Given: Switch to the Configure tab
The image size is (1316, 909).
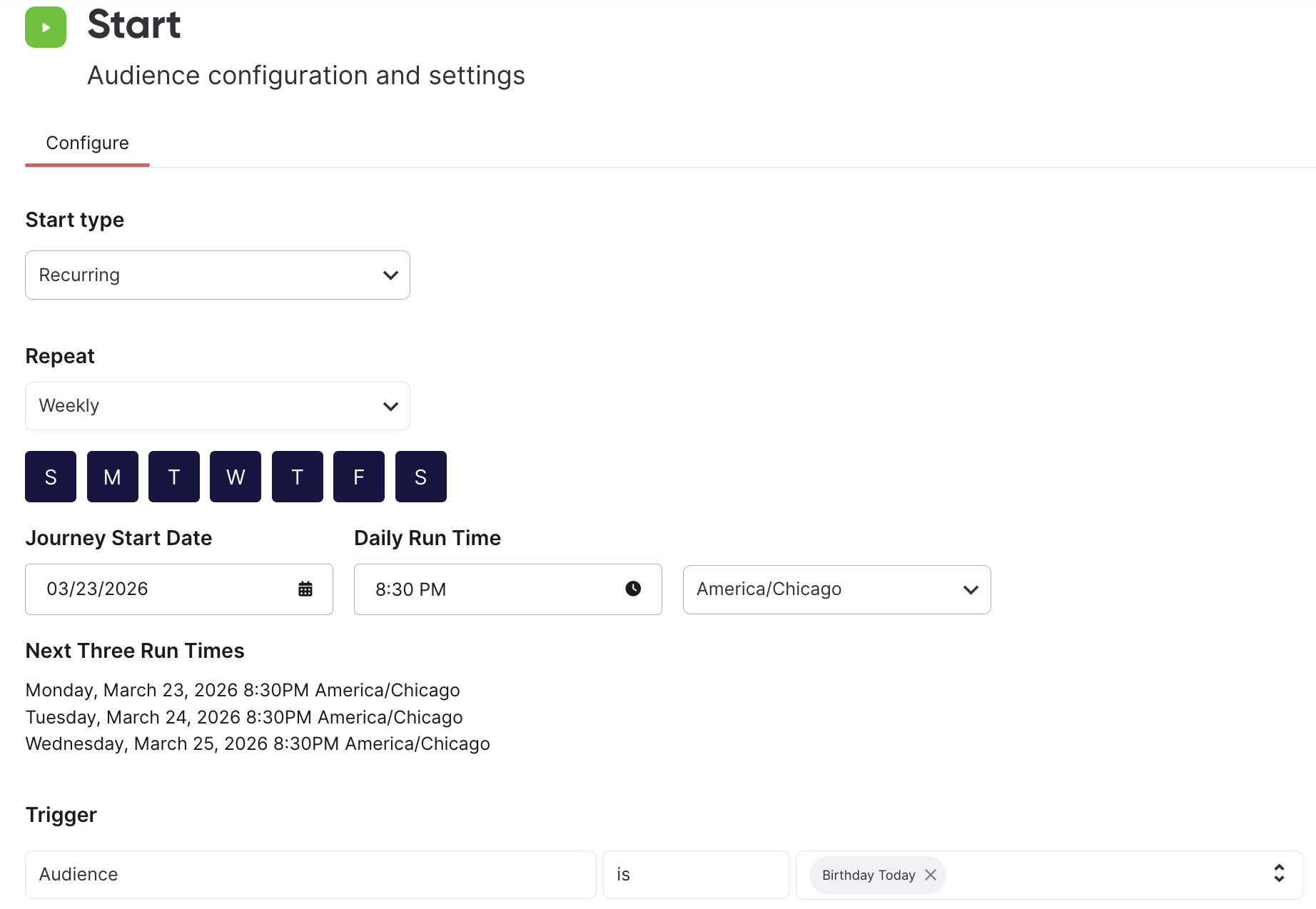Looking at the screenshot, I should [87, 143].
